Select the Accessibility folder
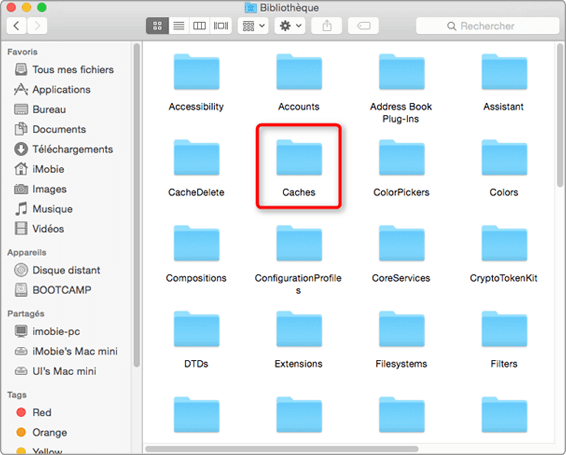 point(196,82)
